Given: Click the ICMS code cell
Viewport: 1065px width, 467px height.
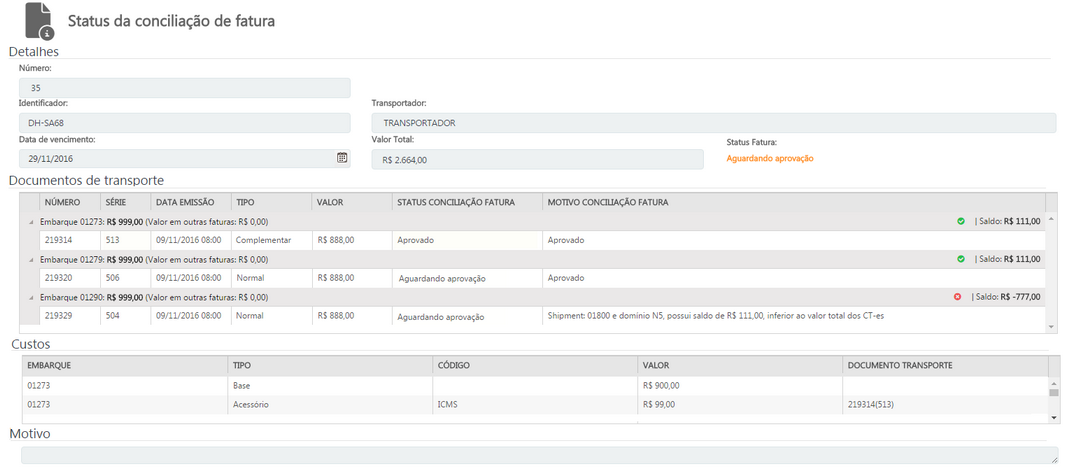Looking at the screenshot, I should 448,405.
